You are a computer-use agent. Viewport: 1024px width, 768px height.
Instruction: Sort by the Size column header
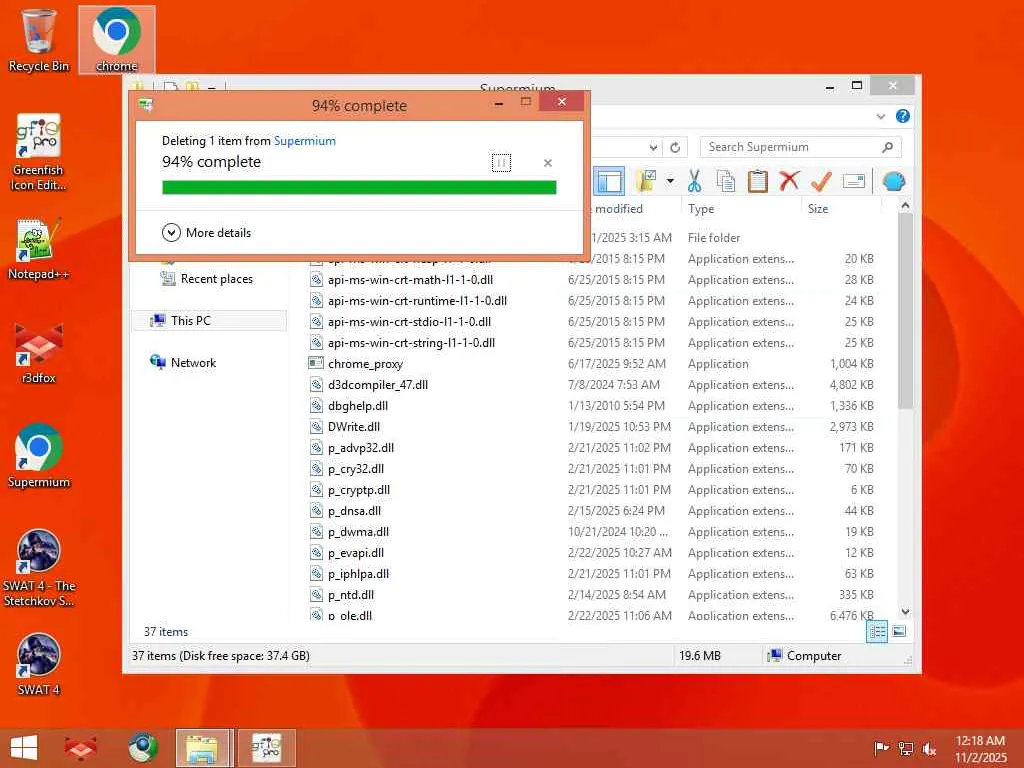[818, 209]
